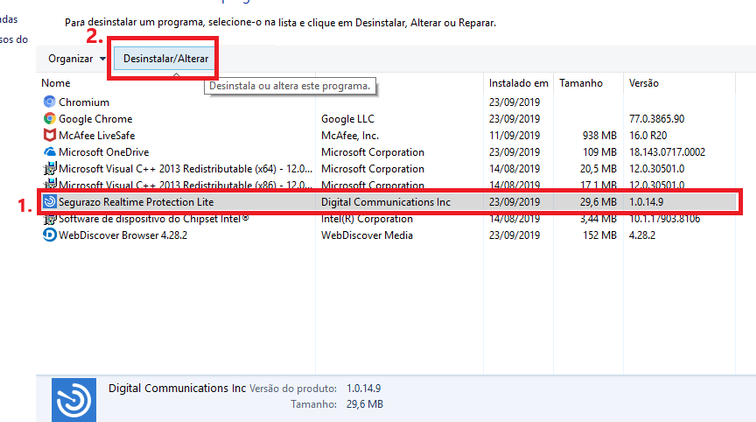Click the Segurazo Realtime Protection icon
This screenshot has height=422, width=756.
[49, 202]
